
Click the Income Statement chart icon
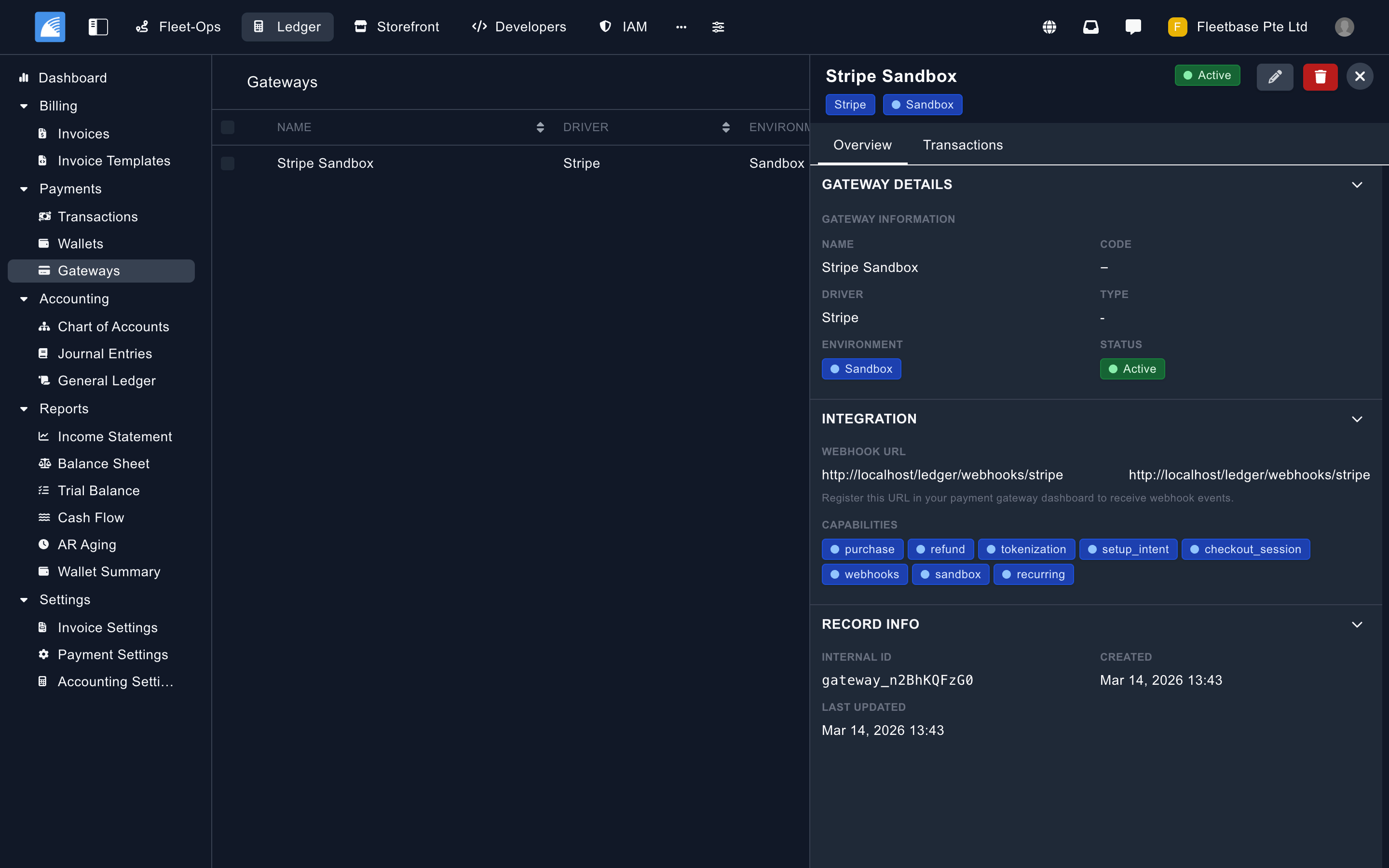tap(43, 436)
